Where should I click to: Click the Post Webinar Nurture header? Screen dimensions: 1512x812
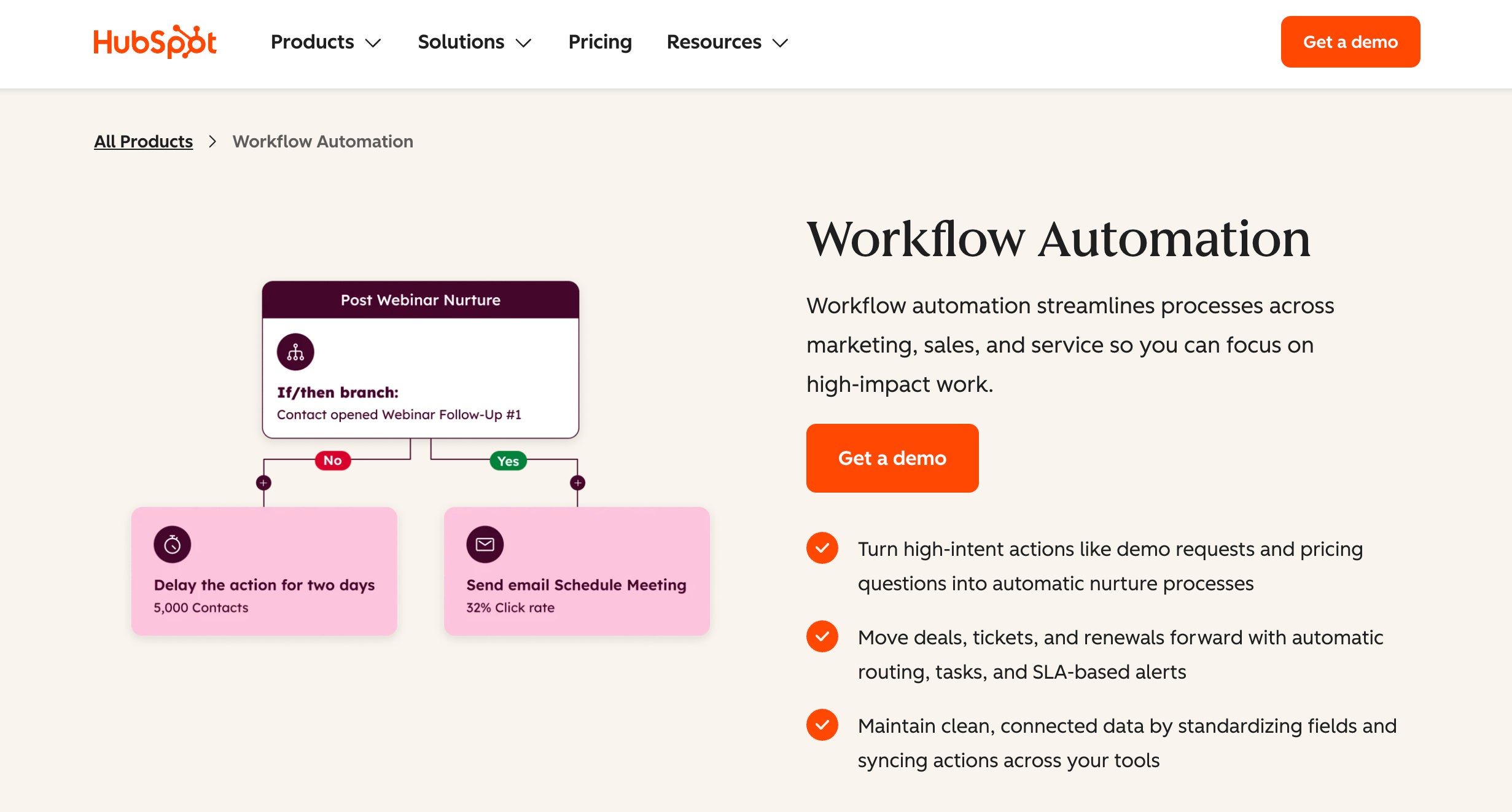(x=421, y=300)
